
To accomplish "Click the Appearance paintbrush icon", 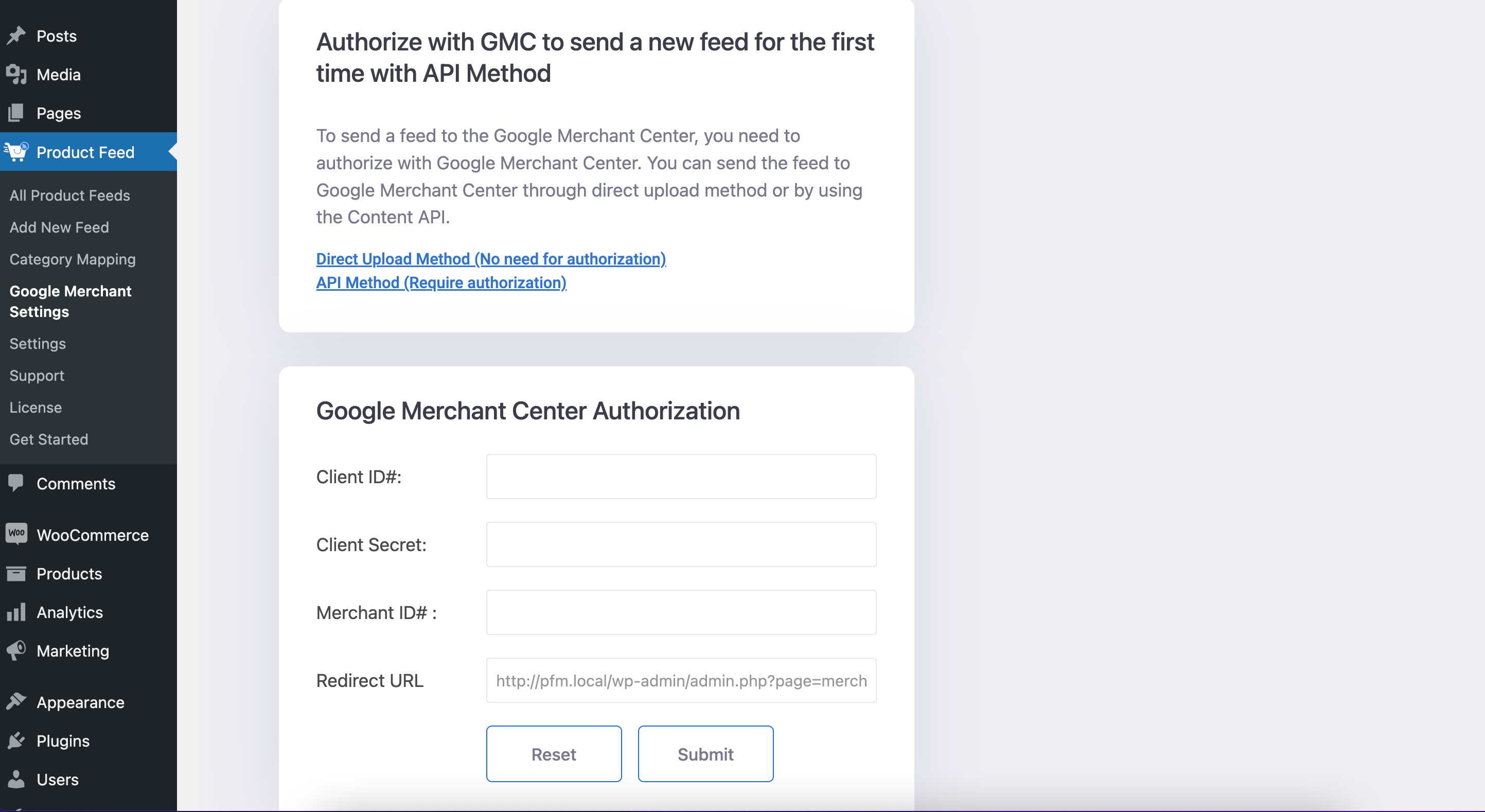I will pyautogui.click(x=16, y=702).
